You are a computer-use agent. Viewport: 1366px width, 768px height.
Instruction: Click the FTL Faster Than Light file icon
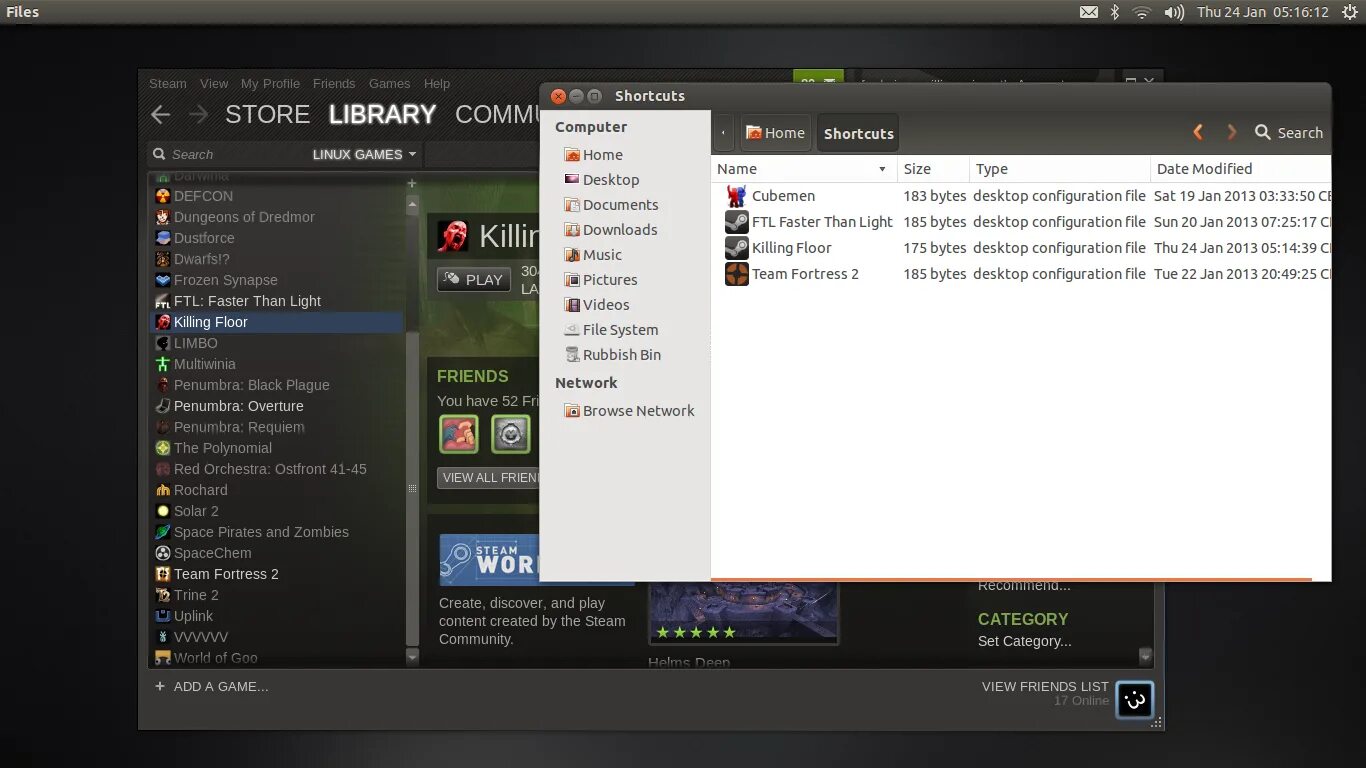[x=736, y=222]
